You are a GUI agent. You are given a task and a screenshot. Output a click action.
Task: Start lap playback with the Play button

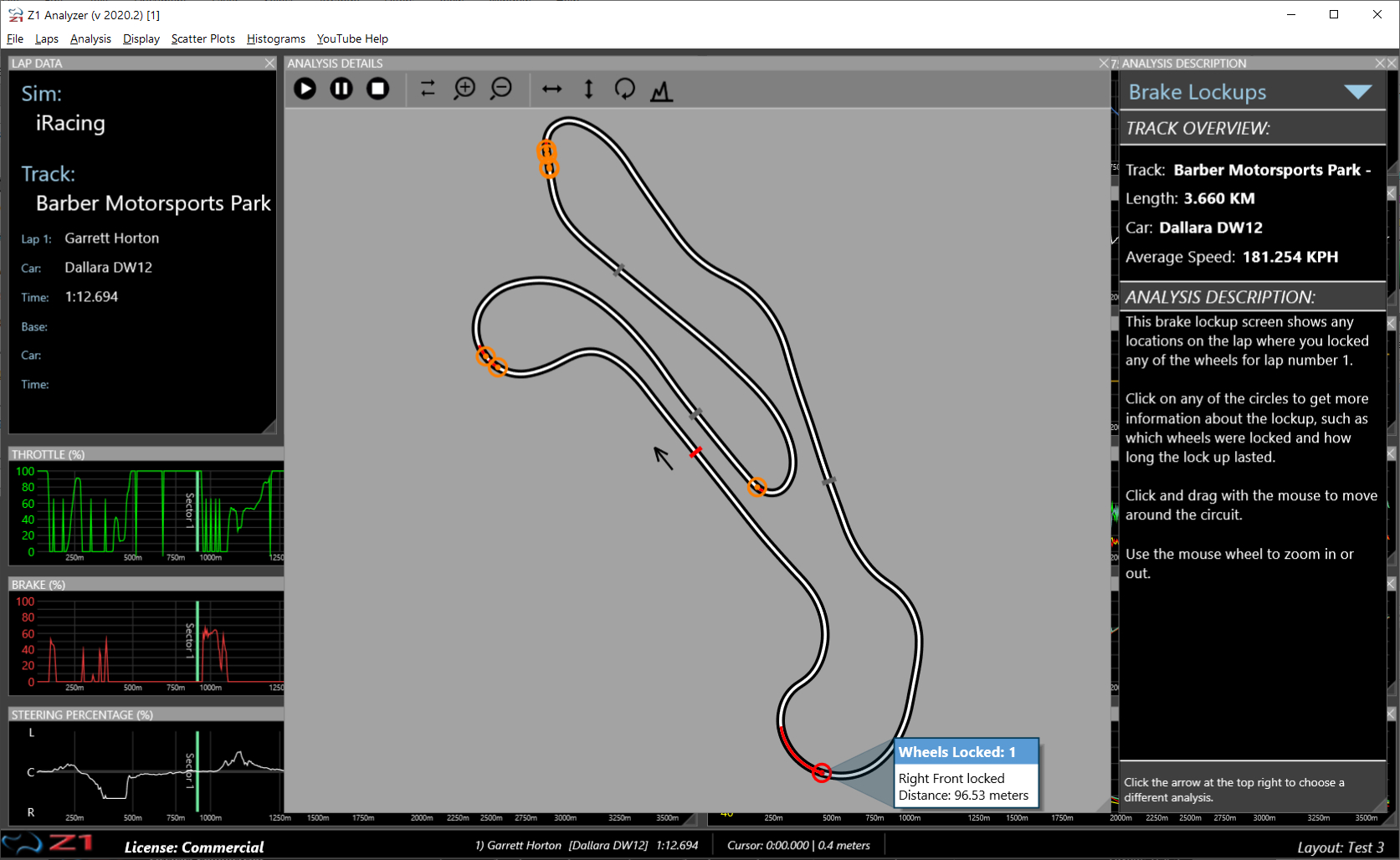[305, 89]
